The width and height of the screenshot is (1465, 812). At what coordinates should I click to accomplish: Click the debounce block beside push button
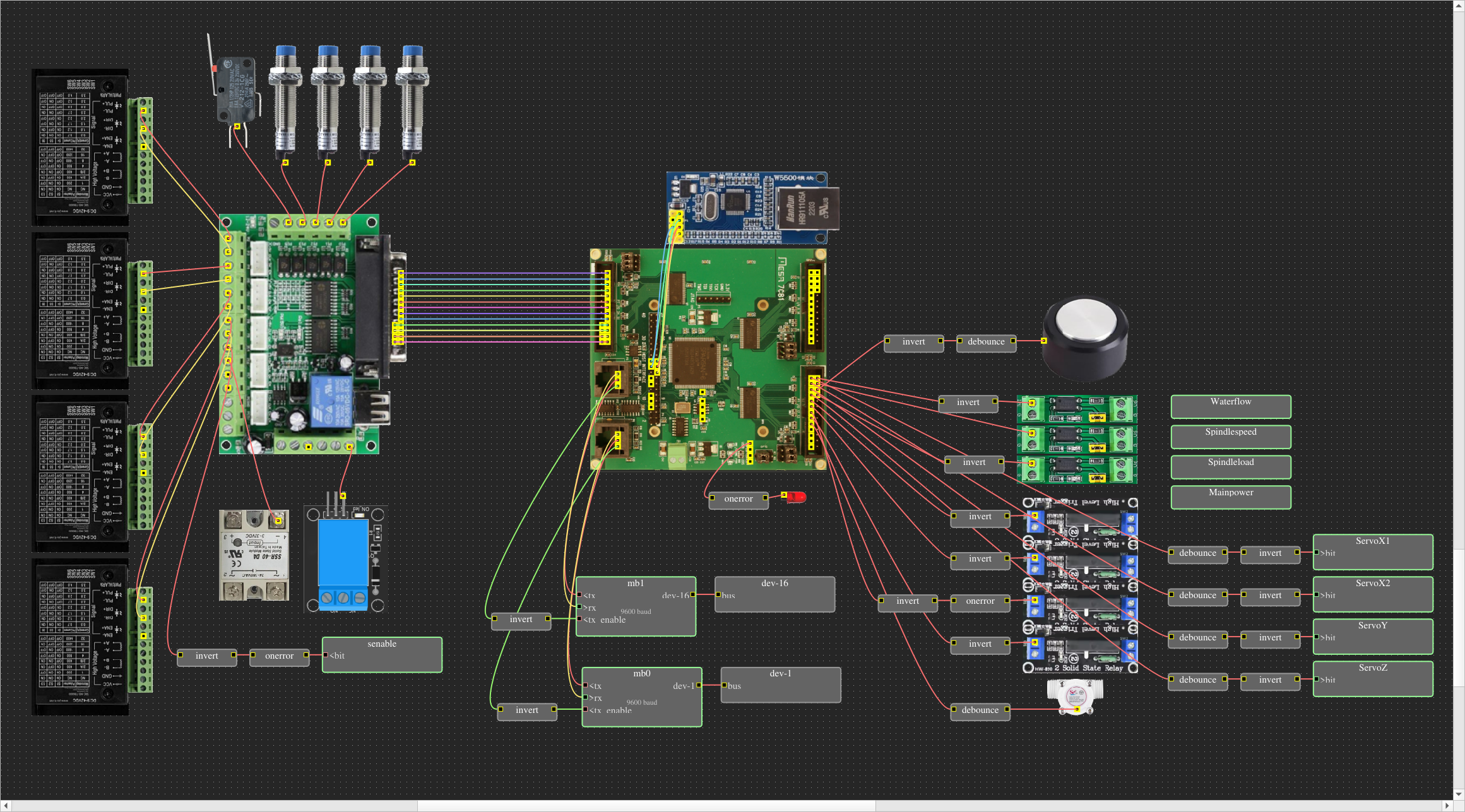pos(985,342)
